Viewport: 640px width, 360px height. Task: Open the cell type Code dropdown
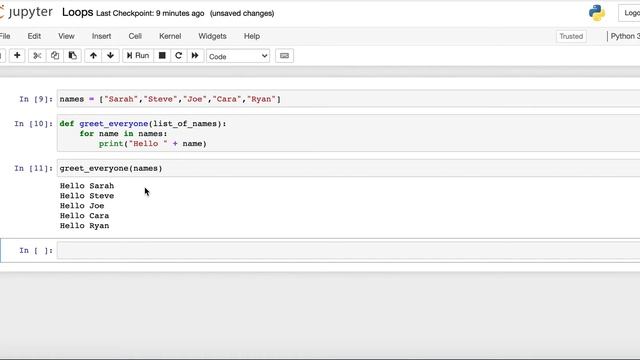[x=238, y=56]
